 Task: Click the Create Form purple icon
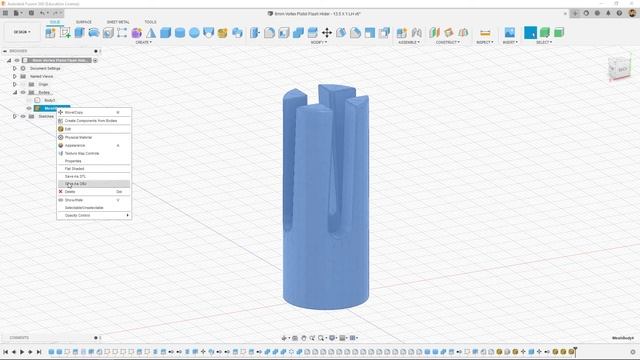click(x=136, y=33)
